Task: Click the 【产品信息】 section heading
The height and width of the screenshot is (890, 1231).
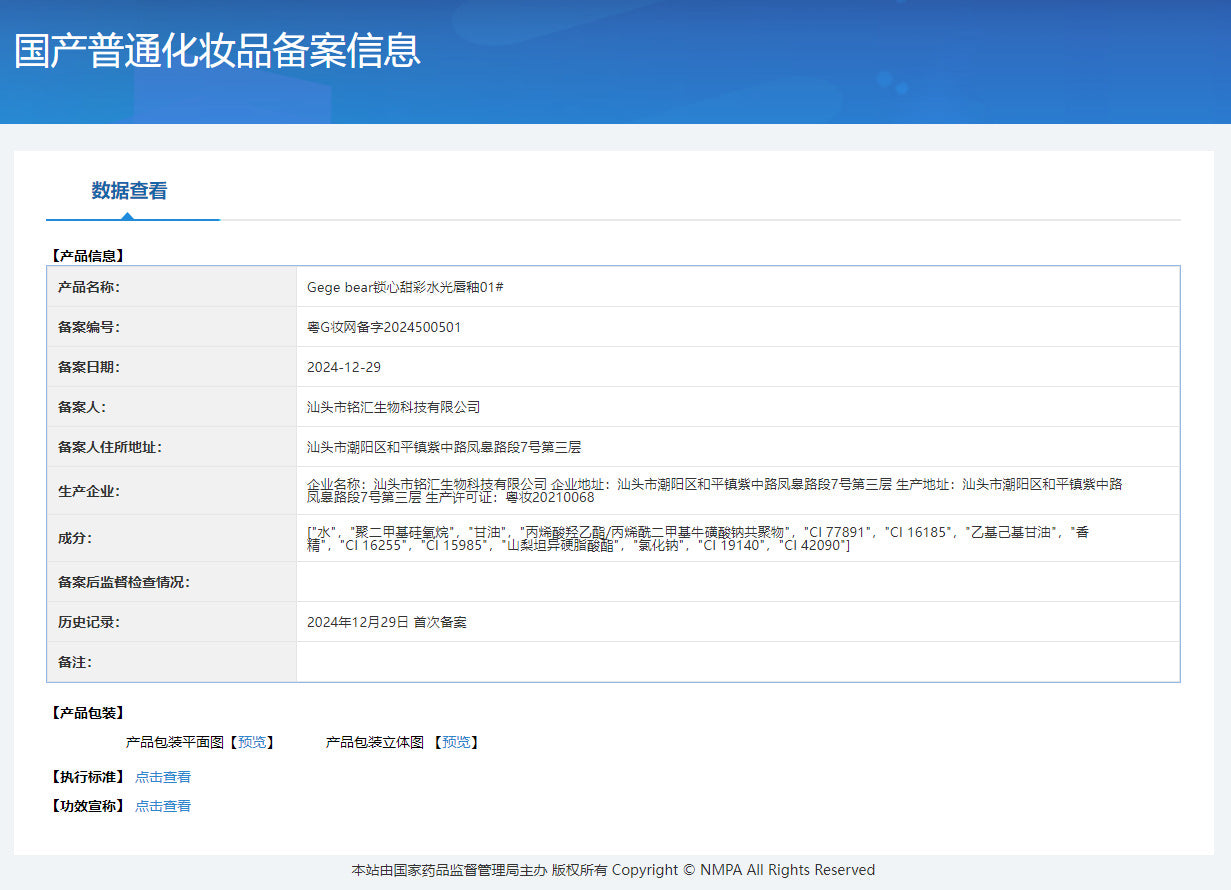Action: [87, 256]
